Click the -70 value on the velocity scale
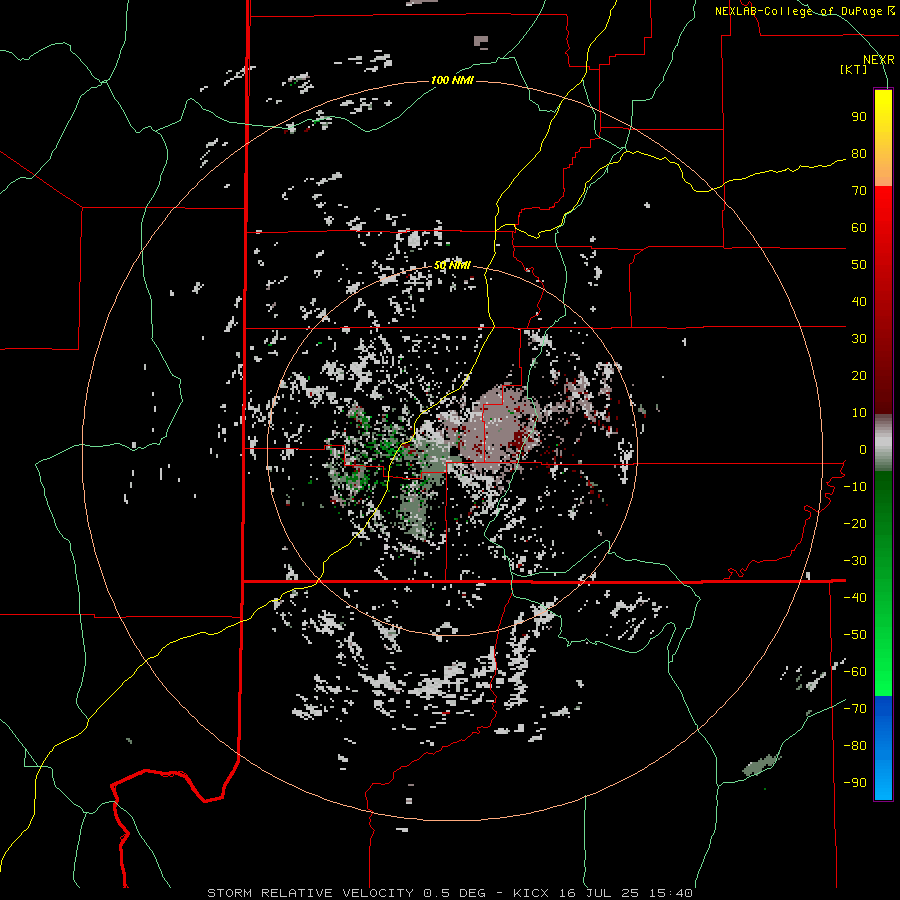Screen dimensions: 900x900 click(x=855, y=709)
